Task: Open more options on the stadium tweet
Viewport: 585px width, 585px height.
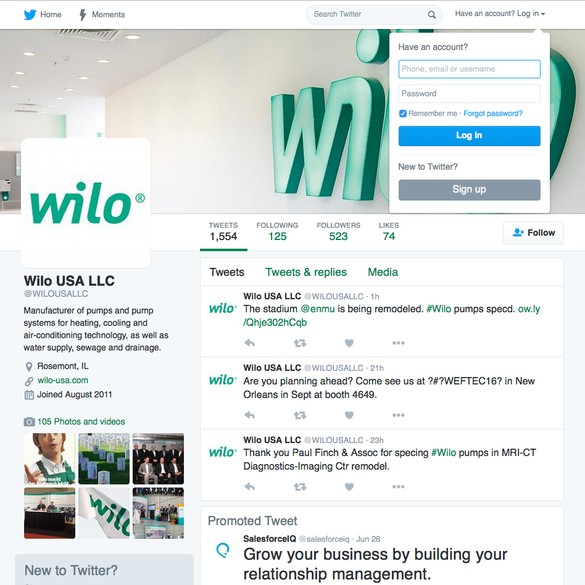Action: (x=398, y=343)
